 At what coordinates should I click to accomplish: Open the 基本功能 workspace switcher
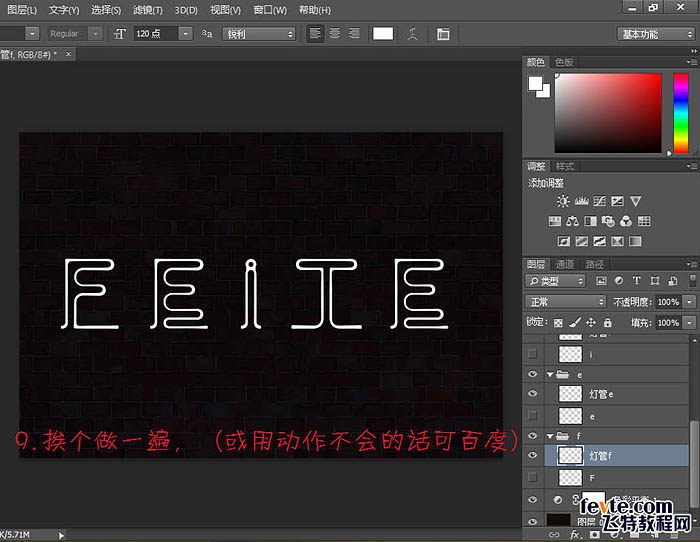655,33
